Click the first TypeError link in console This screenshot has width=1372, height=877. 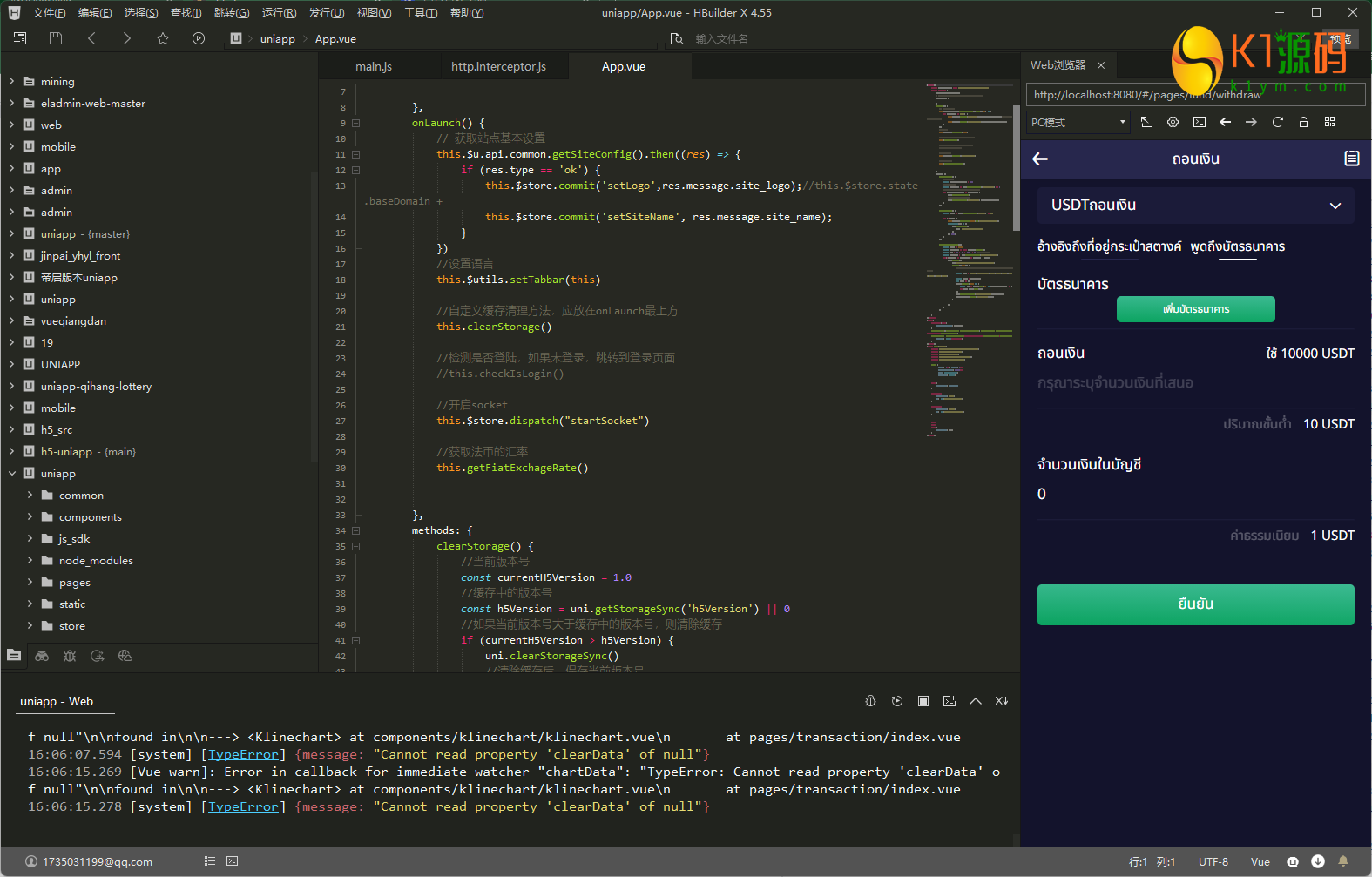coord(243,754)
